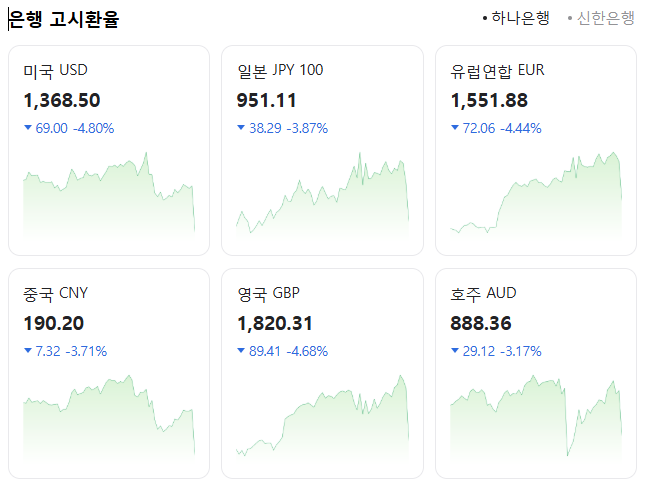The image size is (654, 486).
Task: Open the 미국 USD exchange rate card
Action: [109, 150]
